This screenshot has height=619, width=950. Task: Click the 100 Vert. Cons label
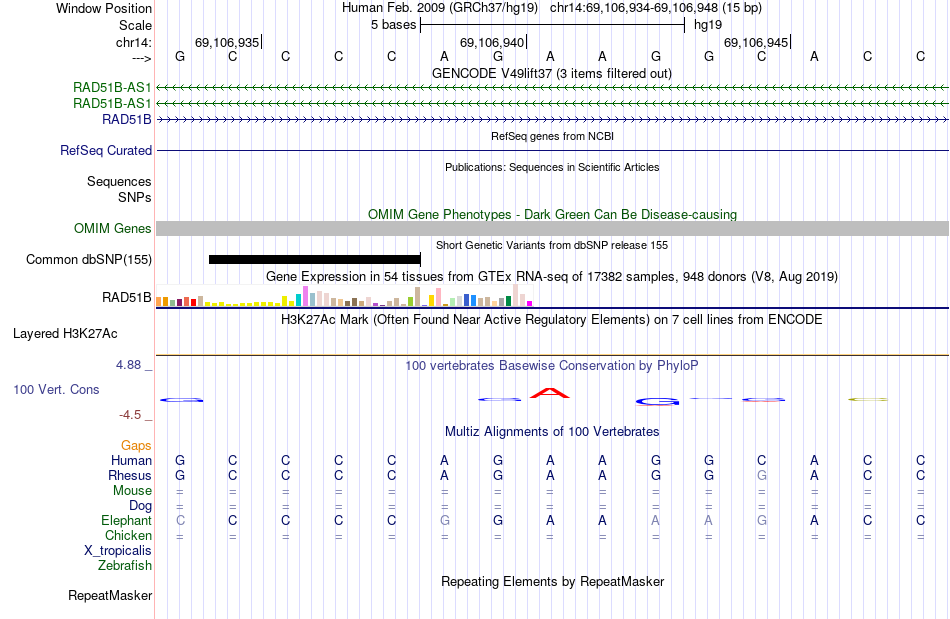tap(56, 389)
